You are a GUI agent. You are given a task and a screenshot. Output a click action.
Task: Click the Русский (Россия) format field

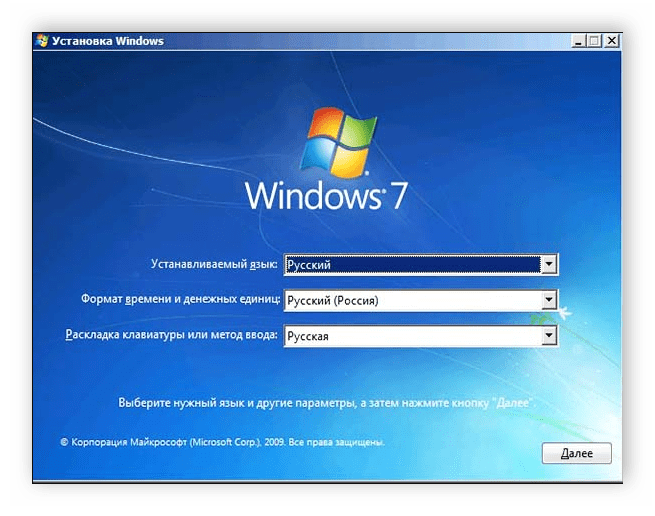click(x=421, y=300)
